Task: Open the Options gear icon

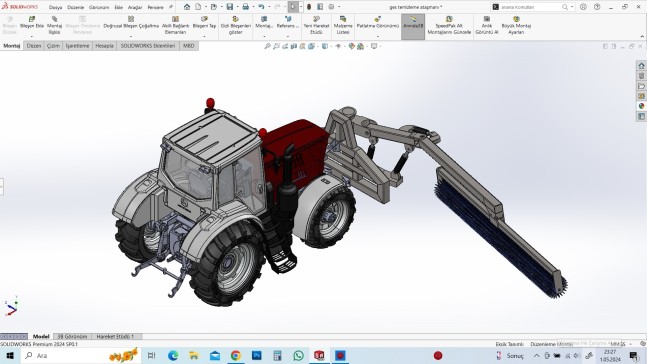Action: coord(331,7)
